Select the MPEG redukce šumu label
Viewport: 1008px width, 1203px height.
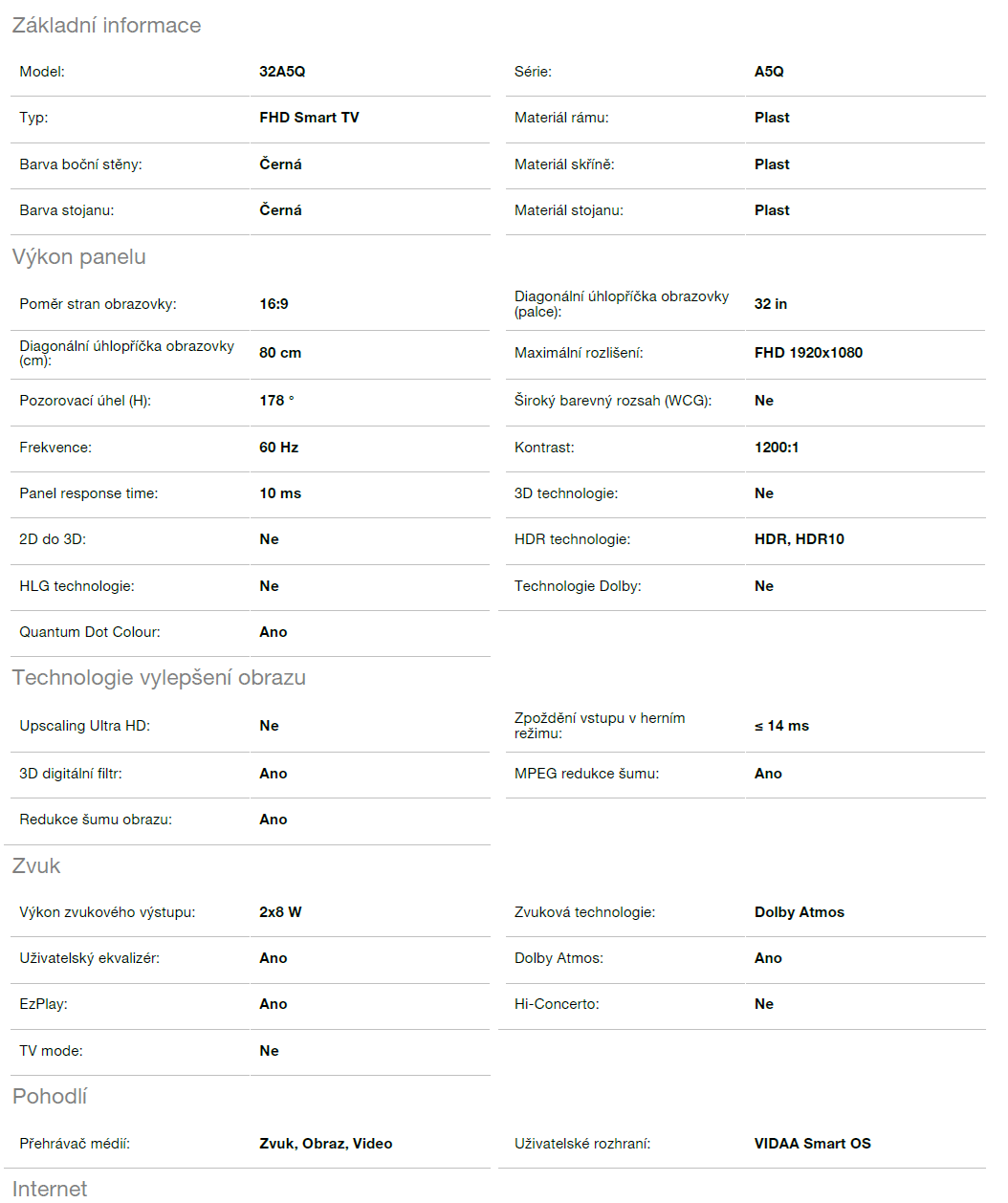(x=586, y=774)
